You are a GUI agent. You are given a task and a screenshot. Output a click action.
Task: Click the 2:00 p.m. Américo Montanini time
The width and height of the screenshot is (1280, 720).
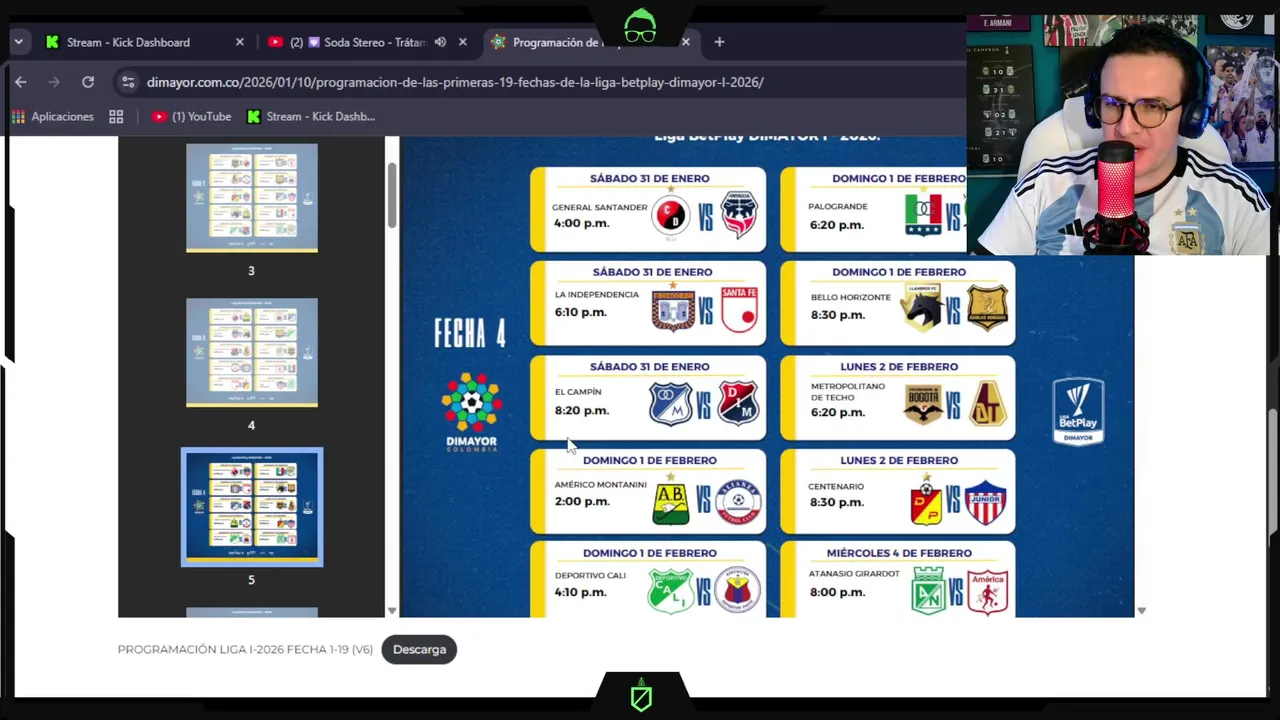tap(582, 501)
